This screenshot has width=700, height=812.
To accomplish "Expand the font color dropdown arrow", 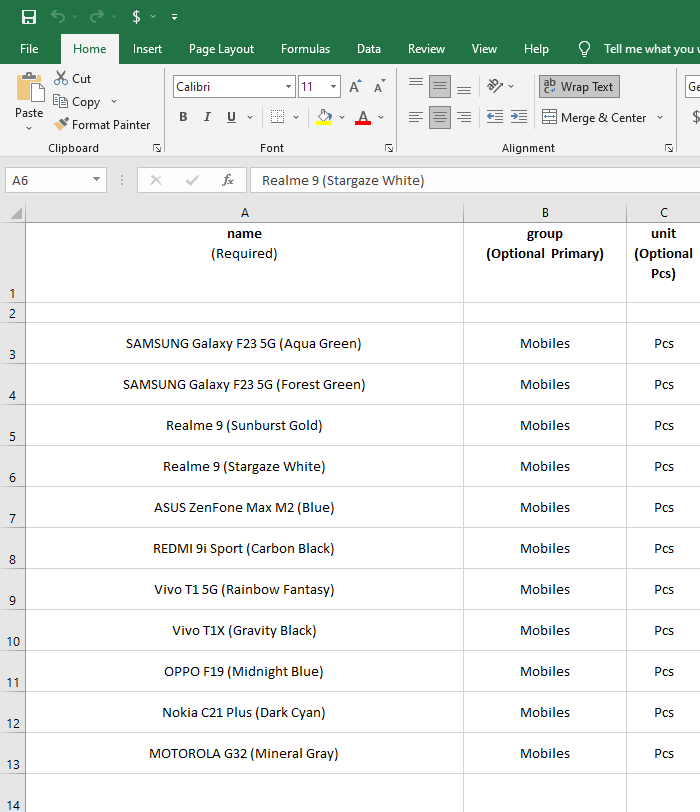I will coord(381,117).
